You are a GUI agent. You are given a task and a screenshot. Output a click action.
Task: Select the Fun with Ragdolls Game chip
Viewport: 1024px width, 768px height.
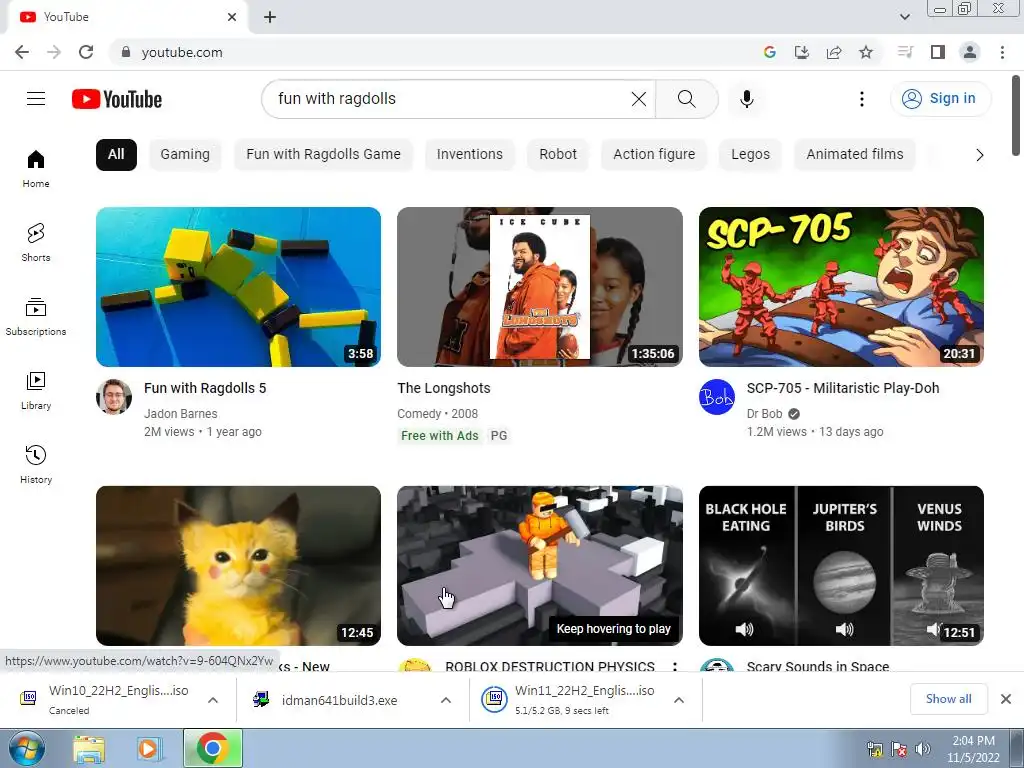click(323, 155)
